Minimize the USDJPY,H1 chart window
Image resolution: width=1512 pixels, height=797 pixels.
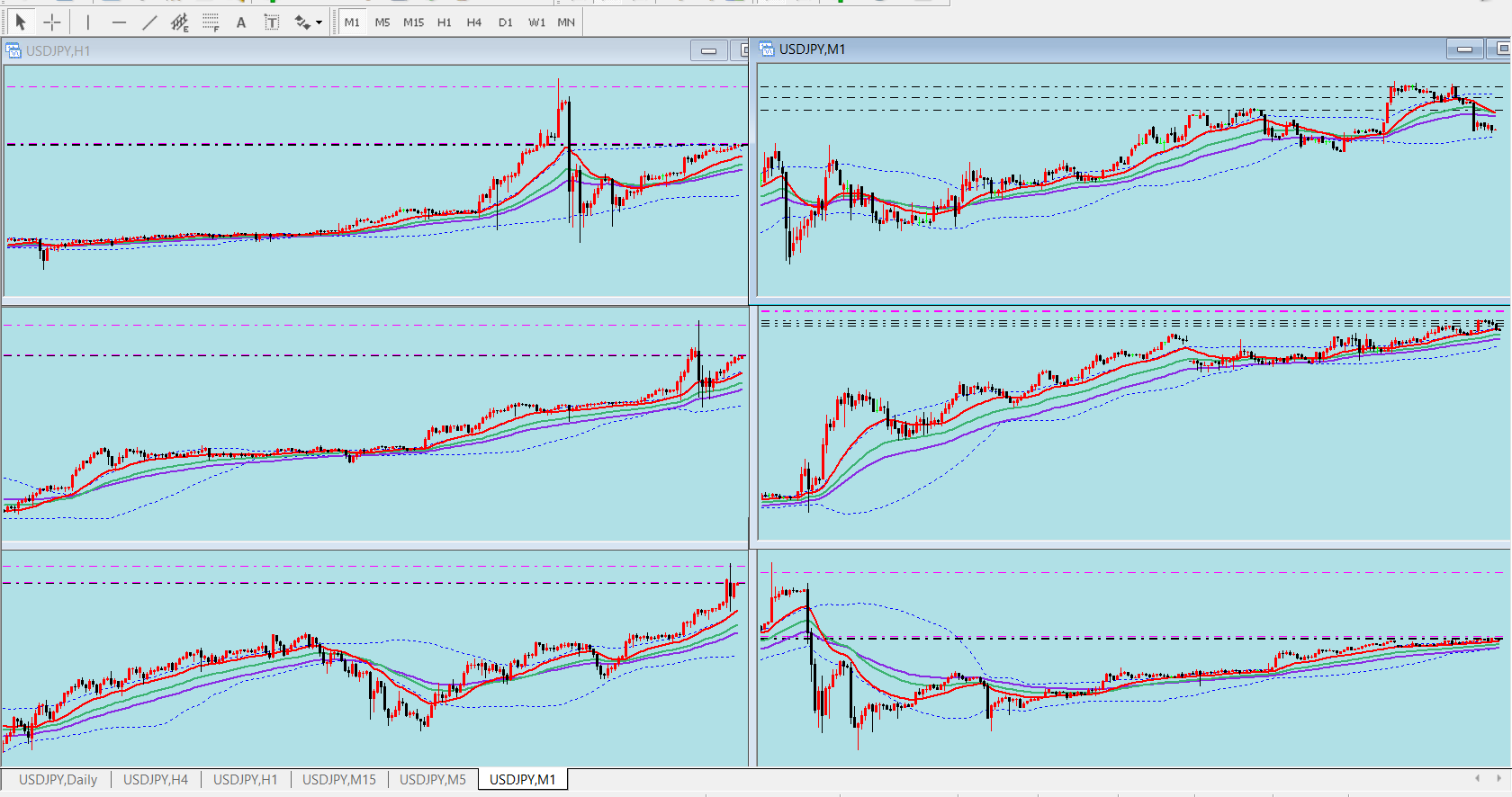[709, 51]
